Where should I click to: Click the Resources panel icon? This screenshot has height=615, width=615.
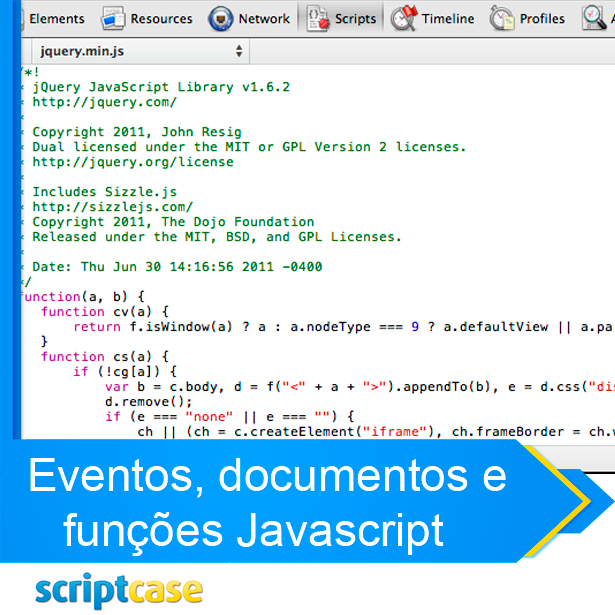113,18
